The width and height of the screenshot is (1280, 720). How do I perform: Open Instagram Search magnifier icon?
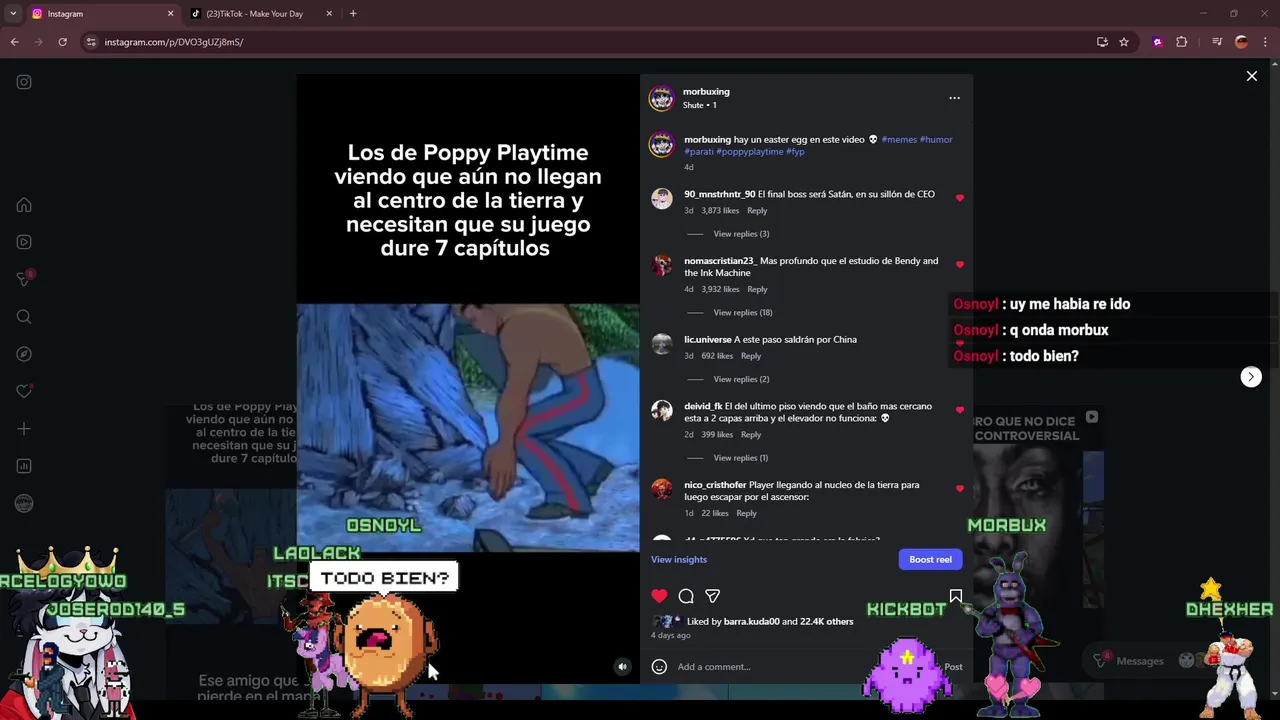24,317
